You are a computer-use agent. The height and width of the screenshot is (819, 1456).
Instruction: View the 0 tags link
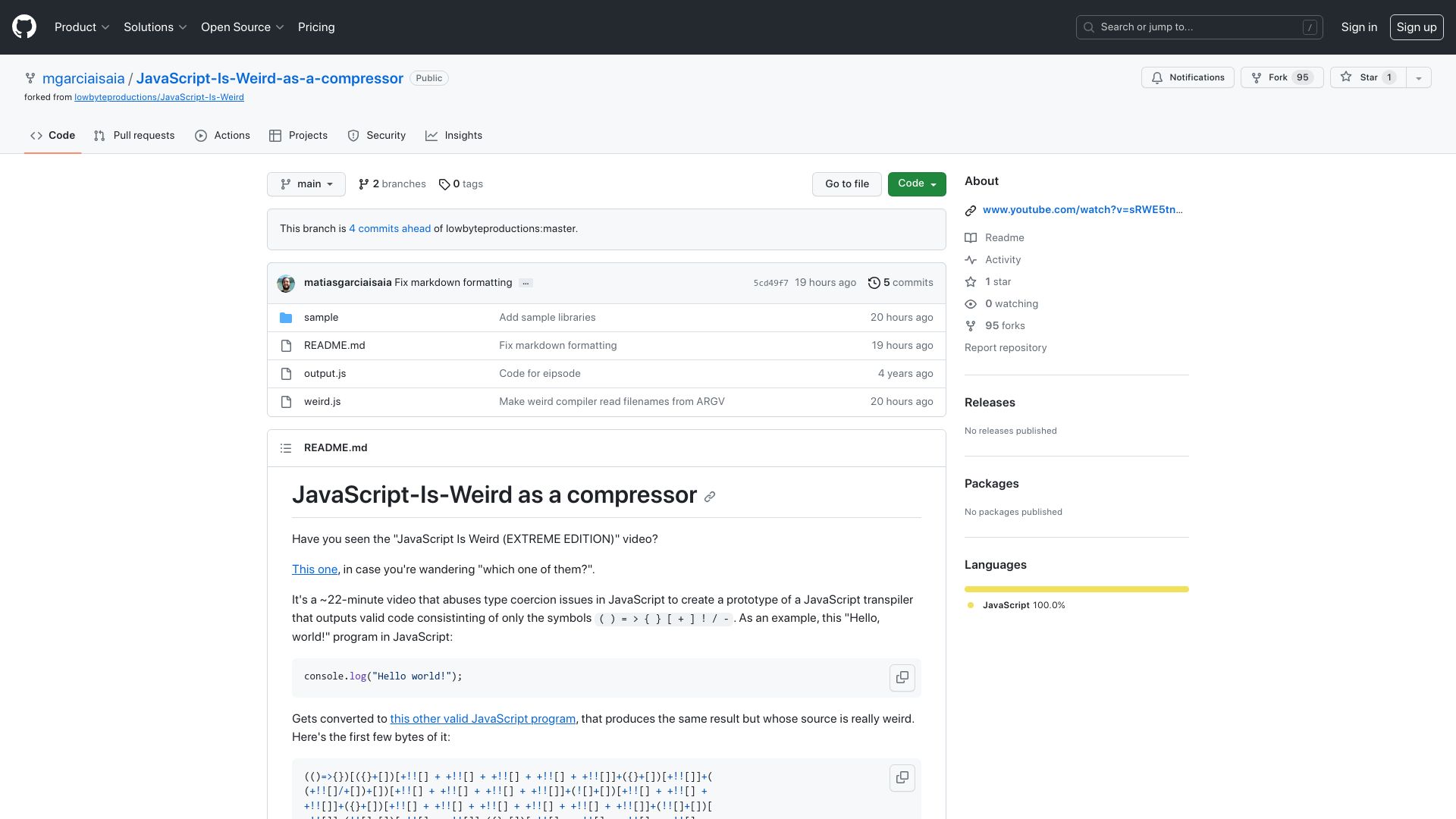[x=461, y=184]
